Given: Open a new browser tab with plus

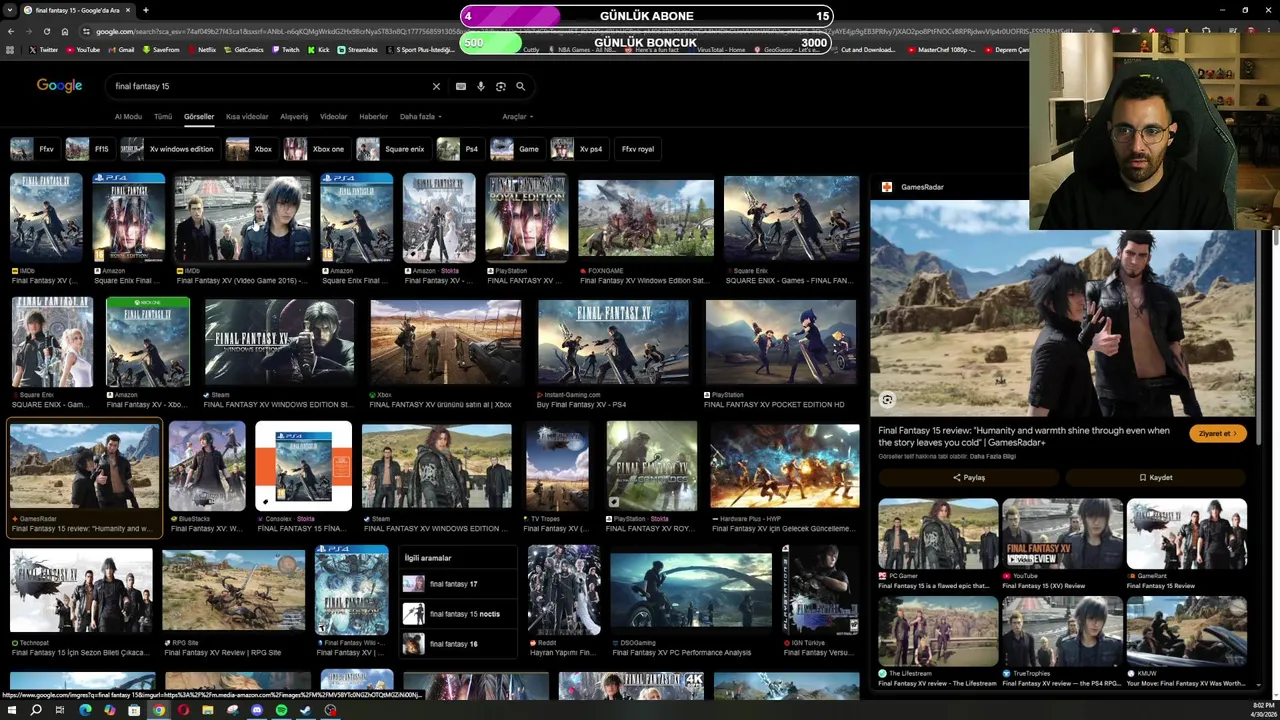Looking at the screenshot, I should [x=145, y=10].
